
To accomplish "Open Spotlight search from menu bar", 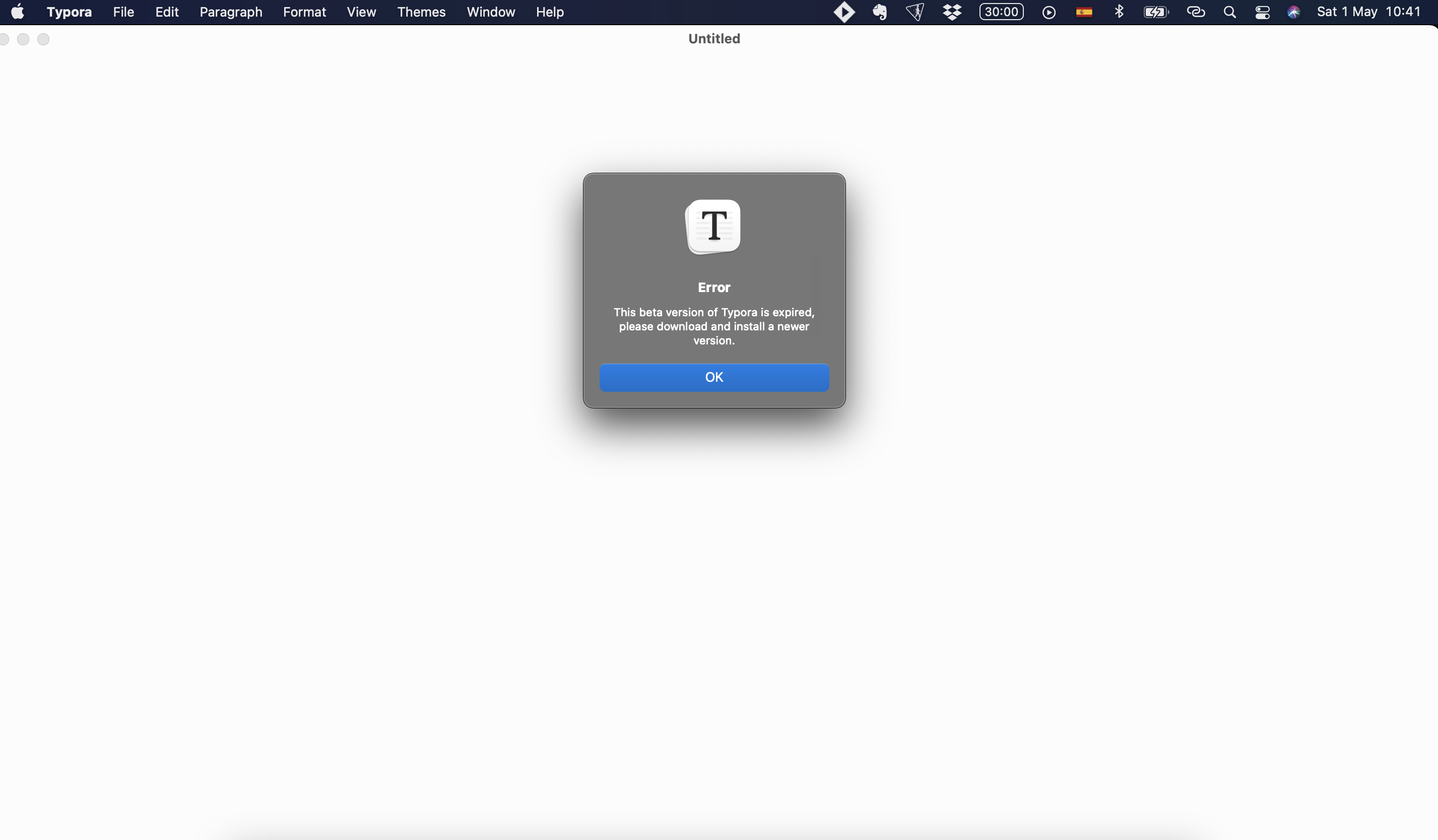I will point(1230,12).
